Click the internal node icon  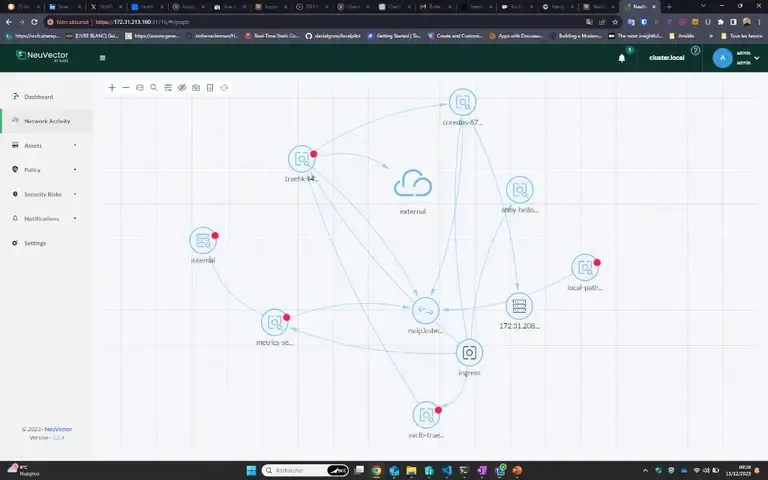tap(203, 240)
